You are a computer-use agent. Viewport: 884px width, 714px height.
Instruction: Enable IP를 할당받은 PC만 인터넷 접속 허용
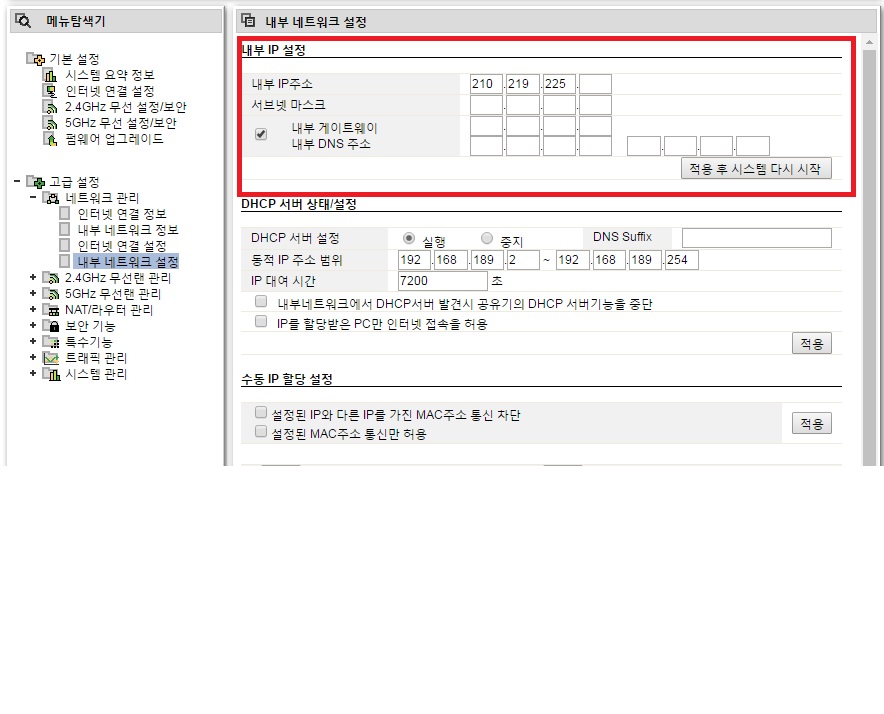[x=260, y=321]
